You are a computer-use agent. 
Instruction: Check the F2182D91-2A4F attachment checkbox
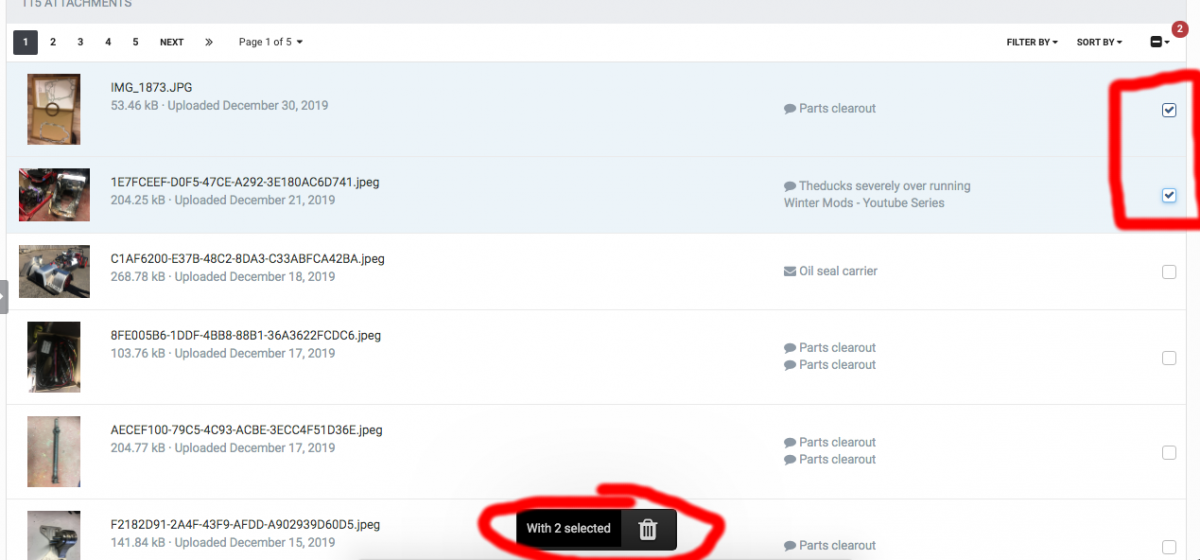click(1169, 547)
